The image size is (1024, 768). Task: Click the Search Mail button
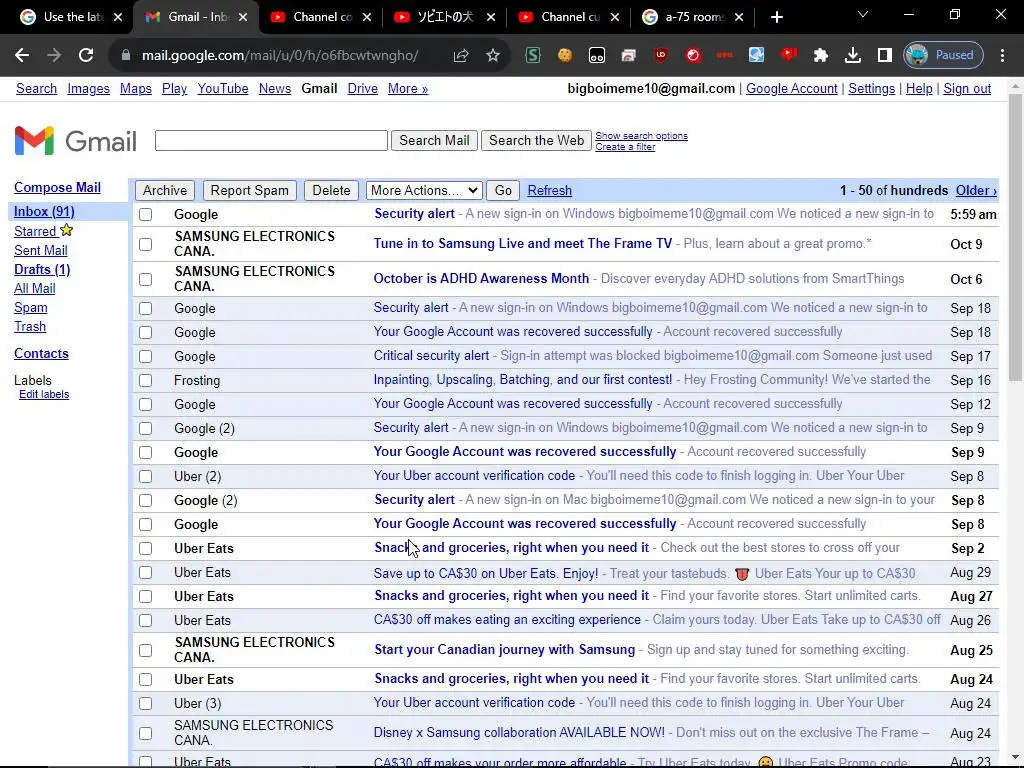434,140
